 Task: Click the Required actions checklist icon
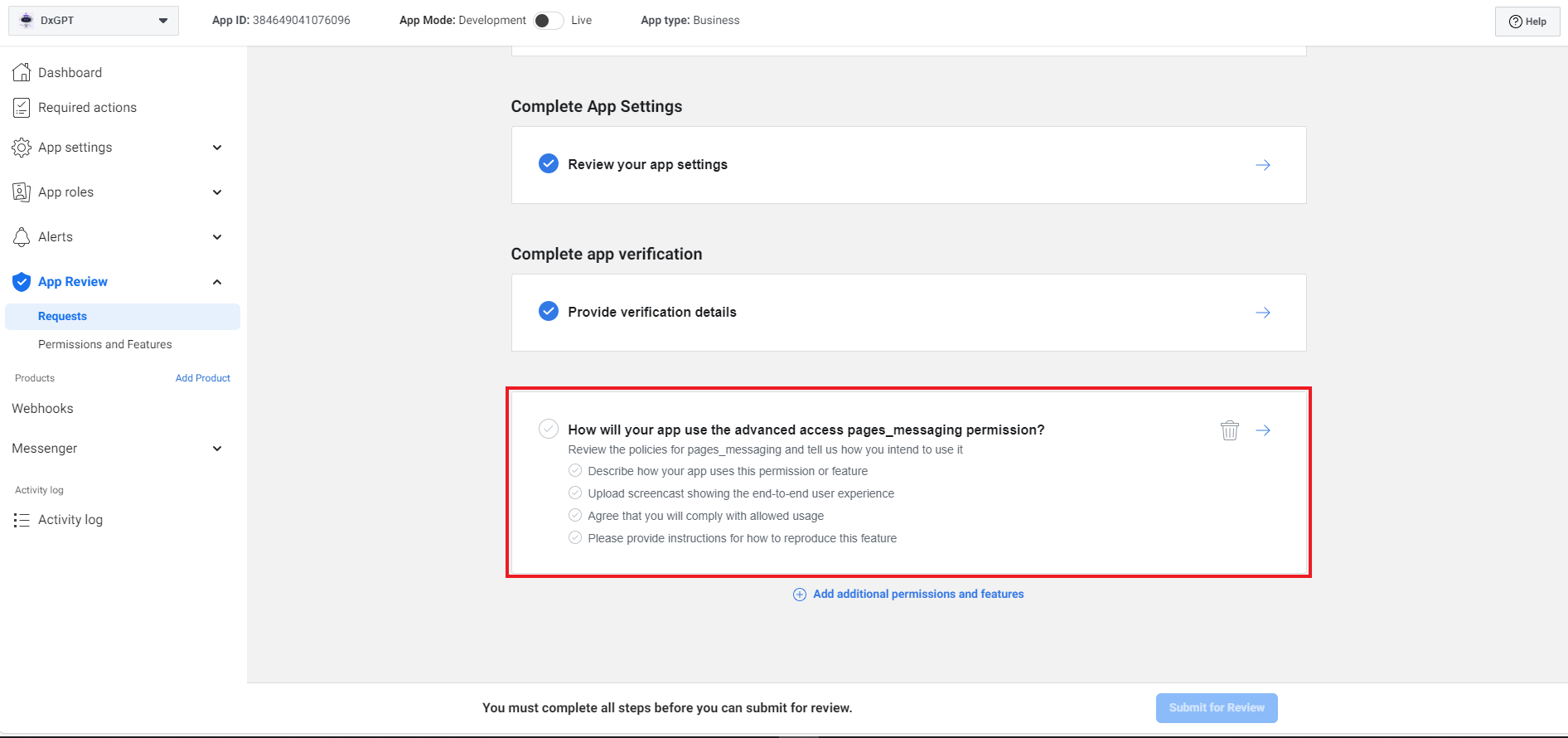click(22, 108)
